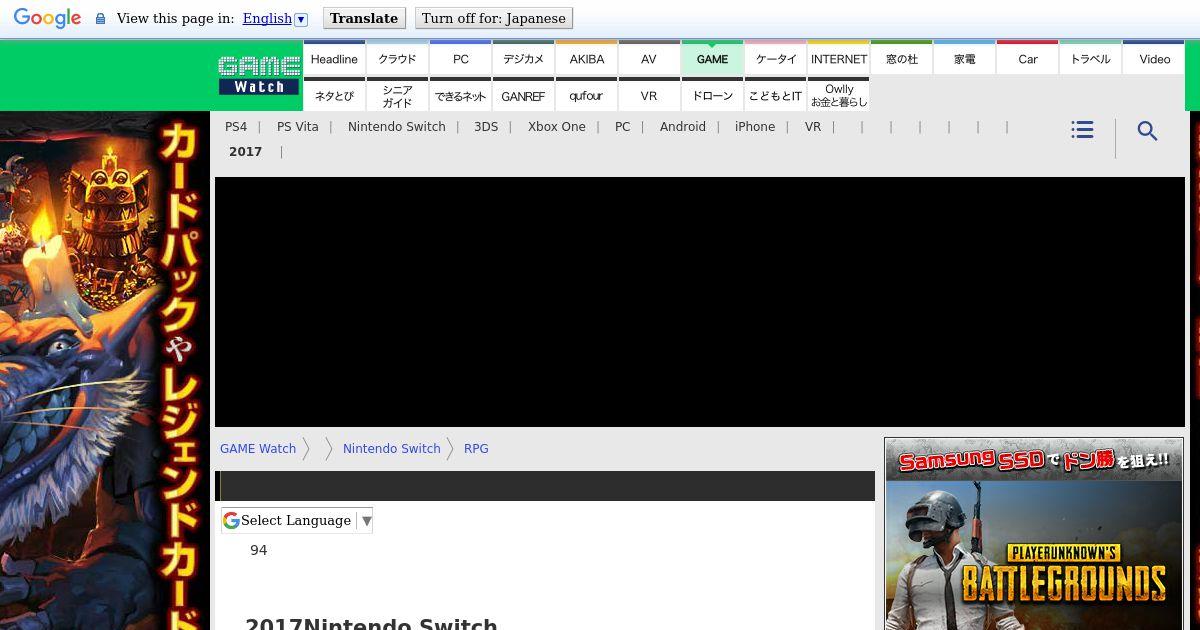Click the 2017Nintendo Switch article headline
1200x630 pixels.
(x=371, y=625)
